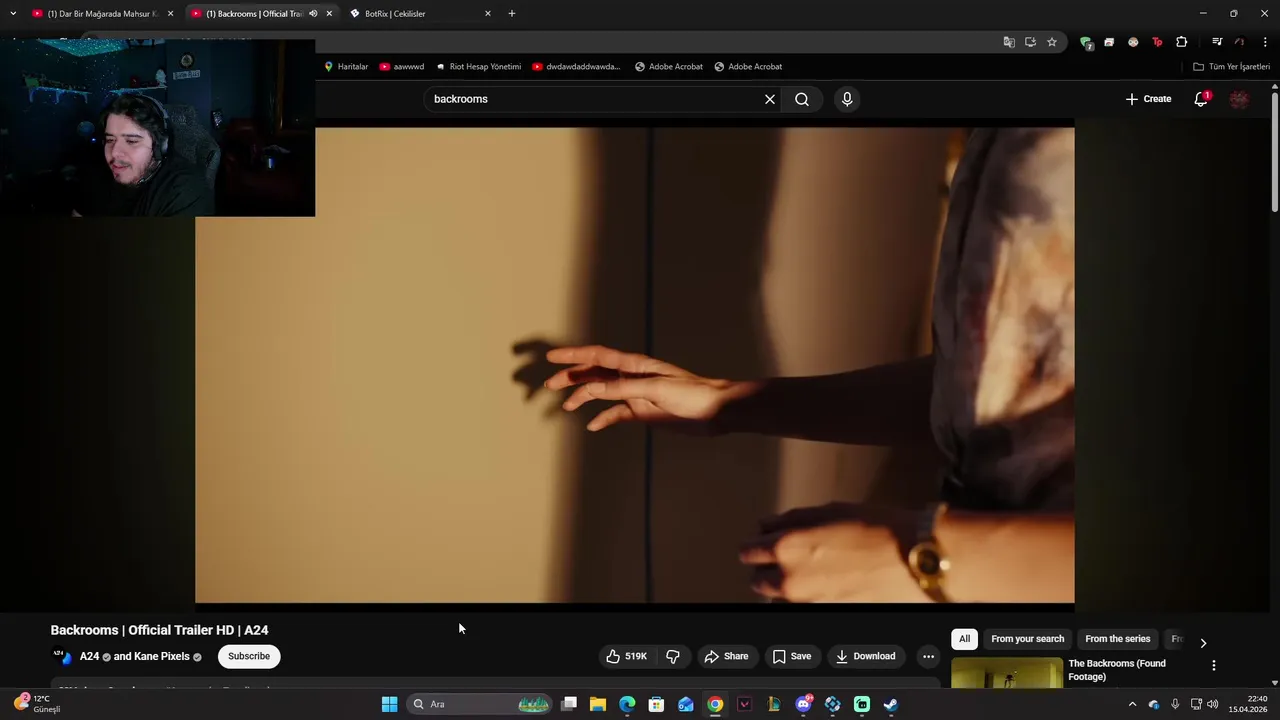
Task: Open the volume icon in system tray
Action: pos(1213,704)
